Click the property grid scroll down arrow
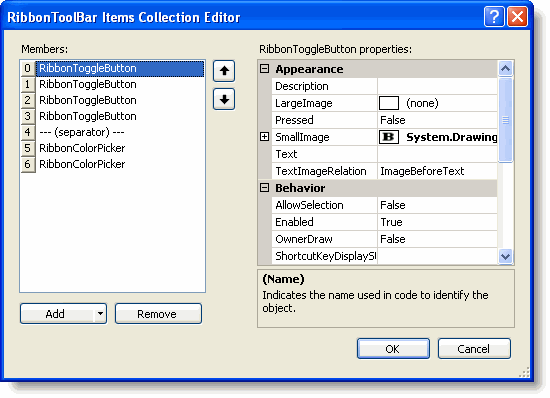This screenshot has height=398, width=550. pyautogui.click(x=505, y=256)
